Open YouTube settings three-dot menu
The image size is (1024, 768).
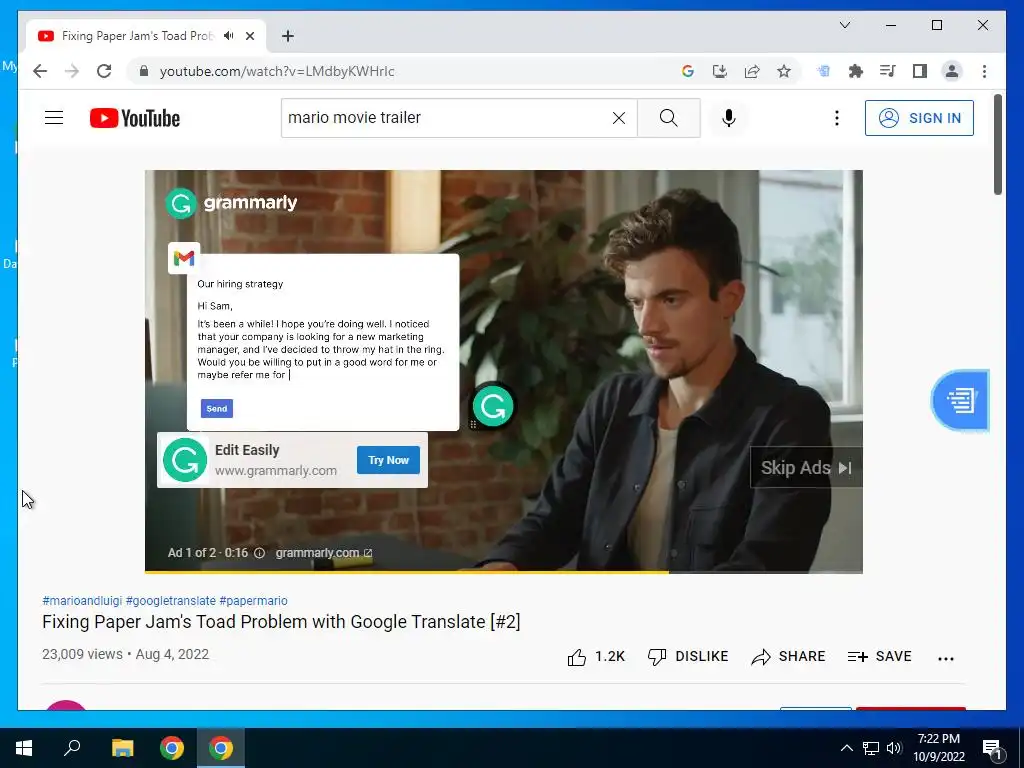[837, 118]
